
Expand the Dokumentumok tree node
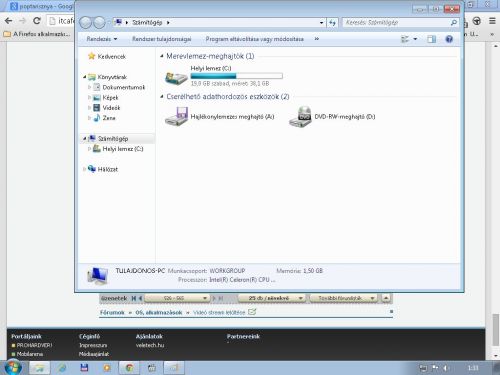[89, 87]
